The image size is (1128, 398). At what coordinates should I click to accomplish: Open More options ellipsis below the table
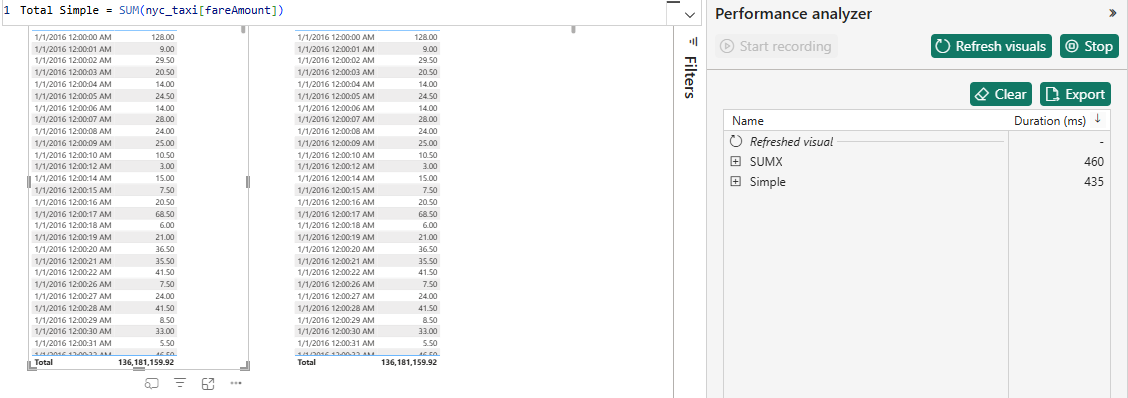(x=236, y=384)
